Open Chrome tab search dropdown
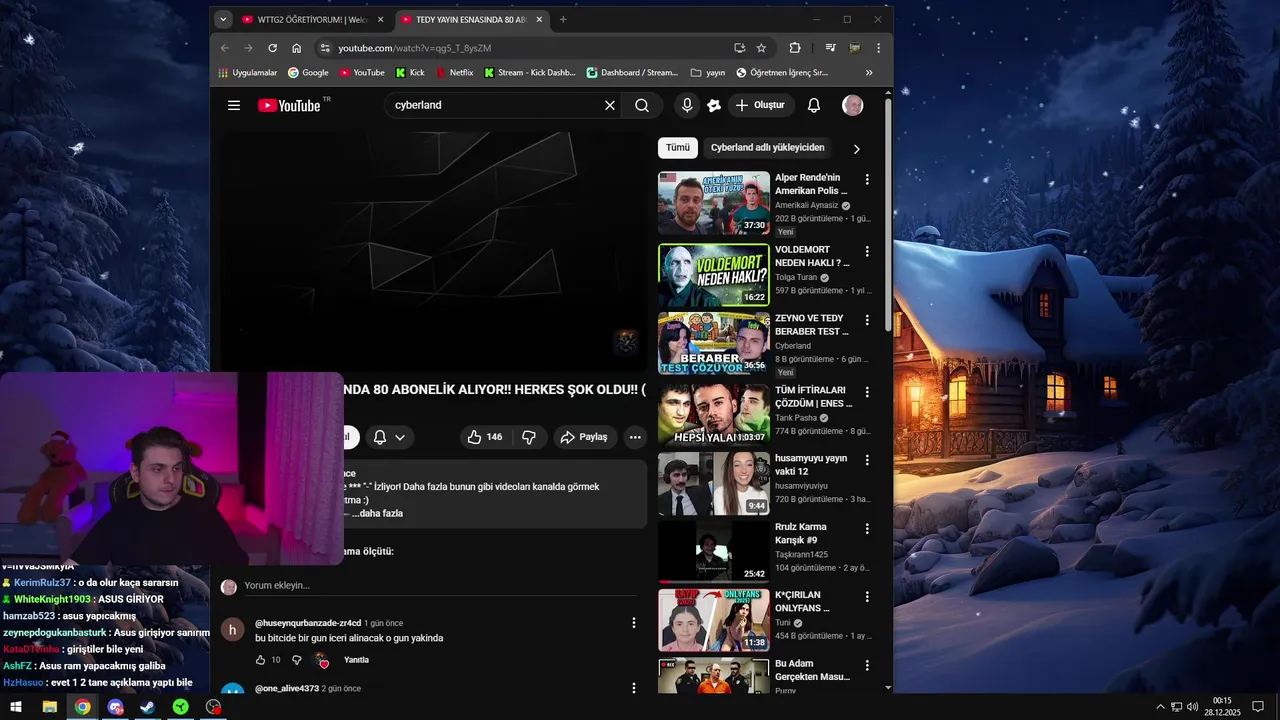Screen dimensions: 1280x720 223,19
